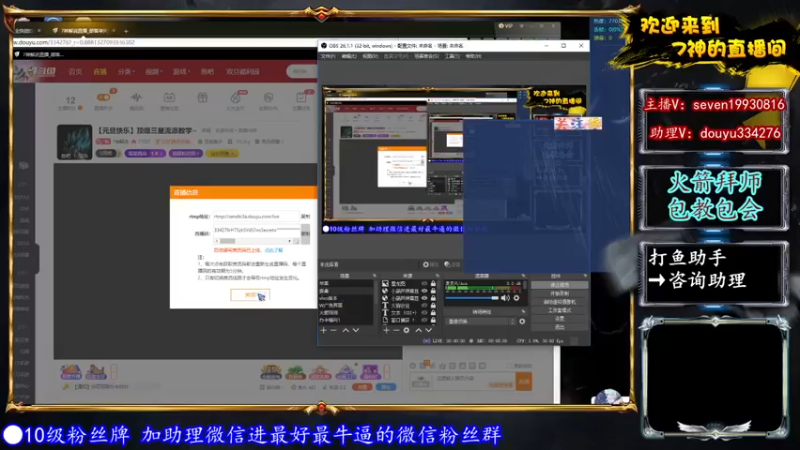
Task: Click 停止推流 in OBS controls
Action: pos(560,285)
